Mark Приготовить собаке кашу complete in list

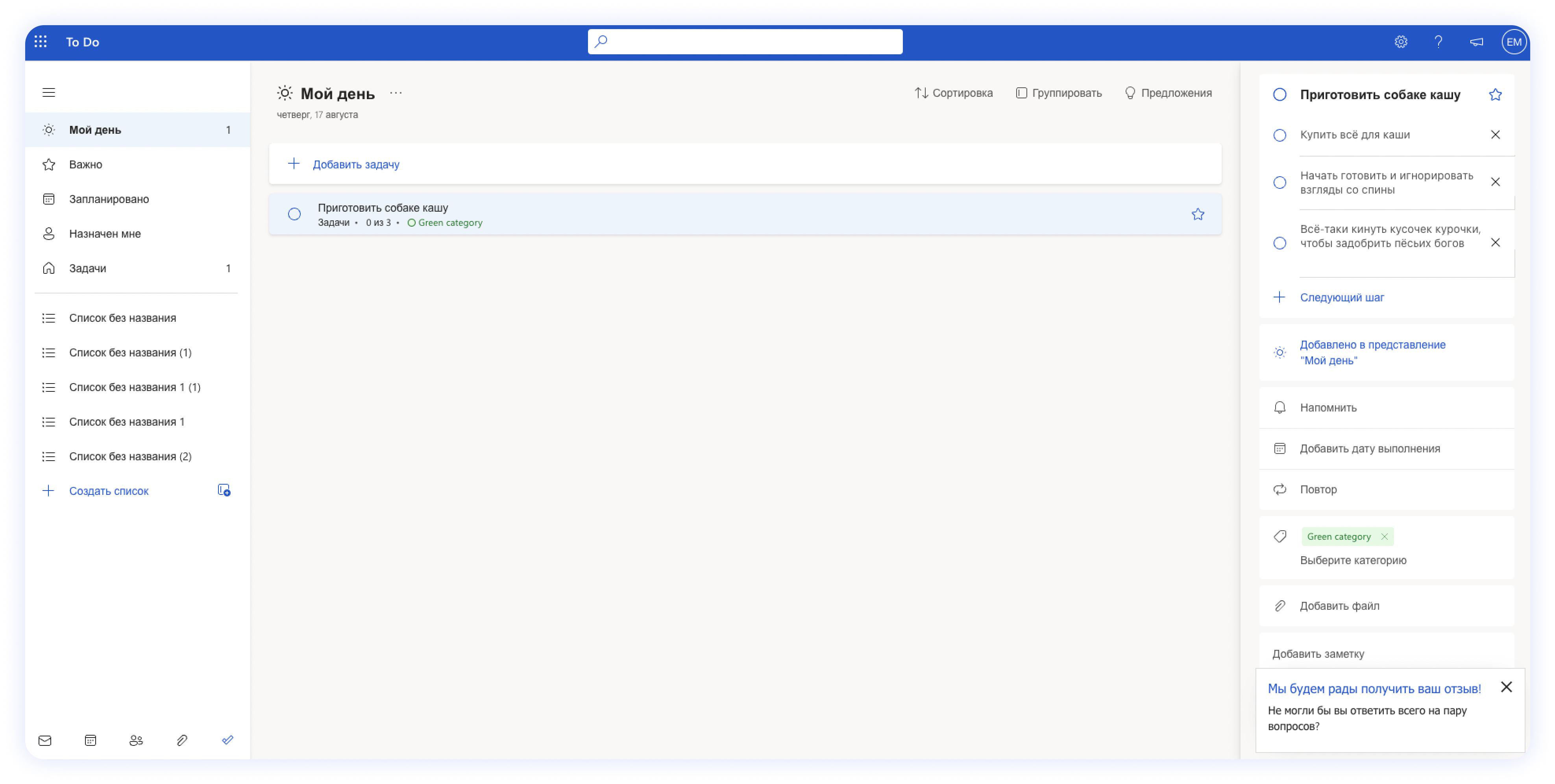pos(294,214)
